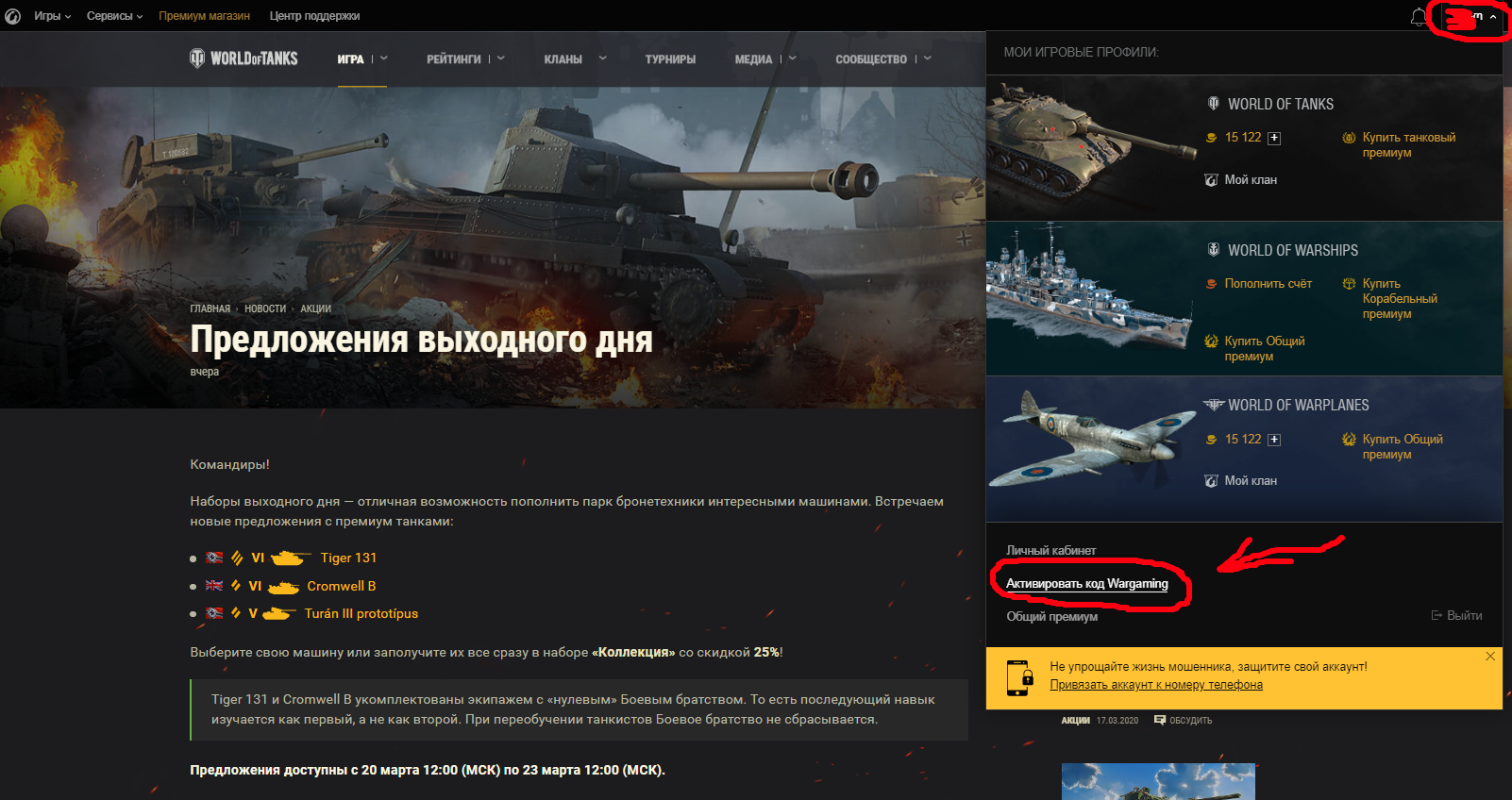This screenshot has height=800, width=1512.
Task: Open the КЛАНЫ navigation item
Action: [x=563, y=59]
